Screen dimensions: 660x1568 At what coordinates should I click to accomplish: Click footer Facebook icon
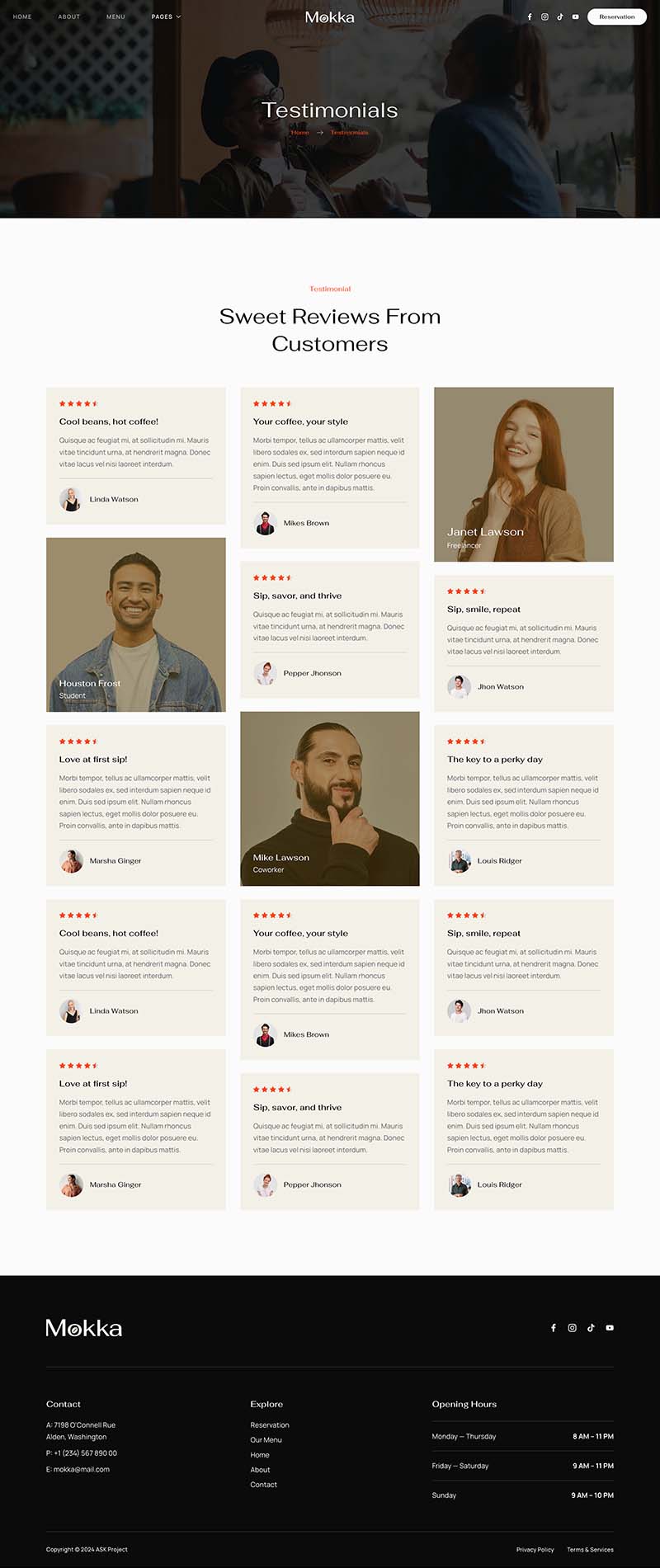[554, 1327]
